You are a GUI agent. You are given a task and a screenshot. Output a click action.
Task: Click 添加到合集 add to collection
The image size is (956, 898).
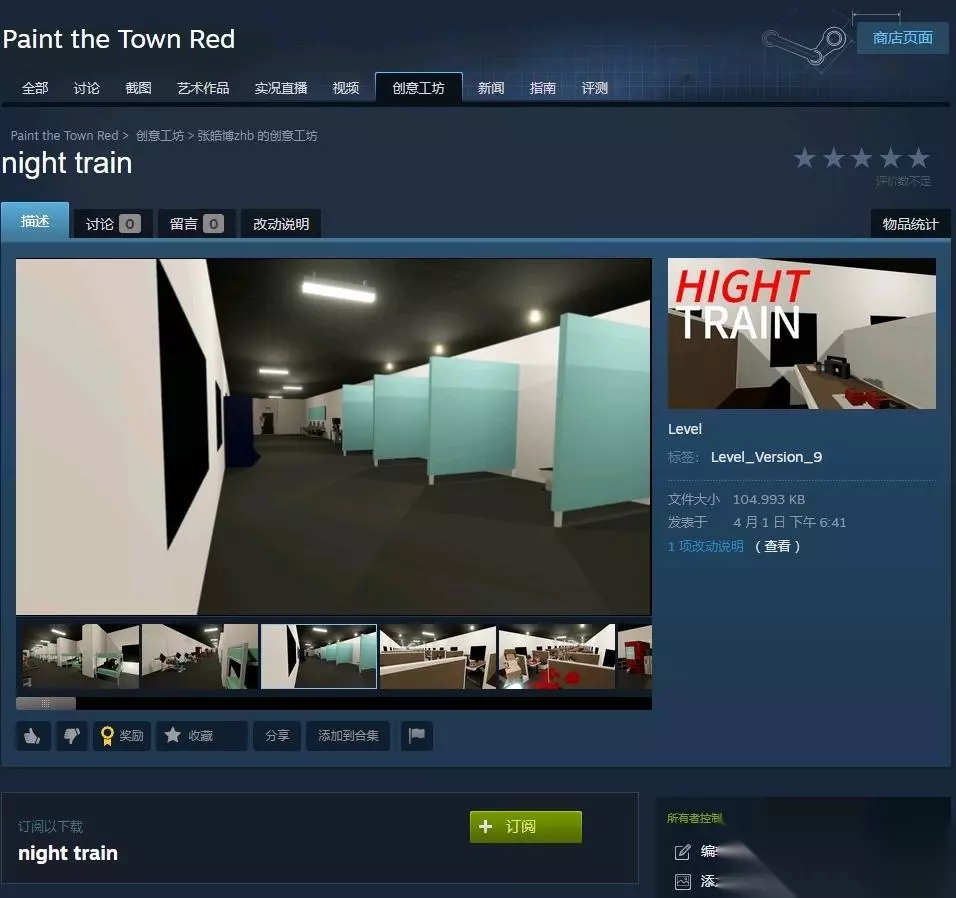348,736
